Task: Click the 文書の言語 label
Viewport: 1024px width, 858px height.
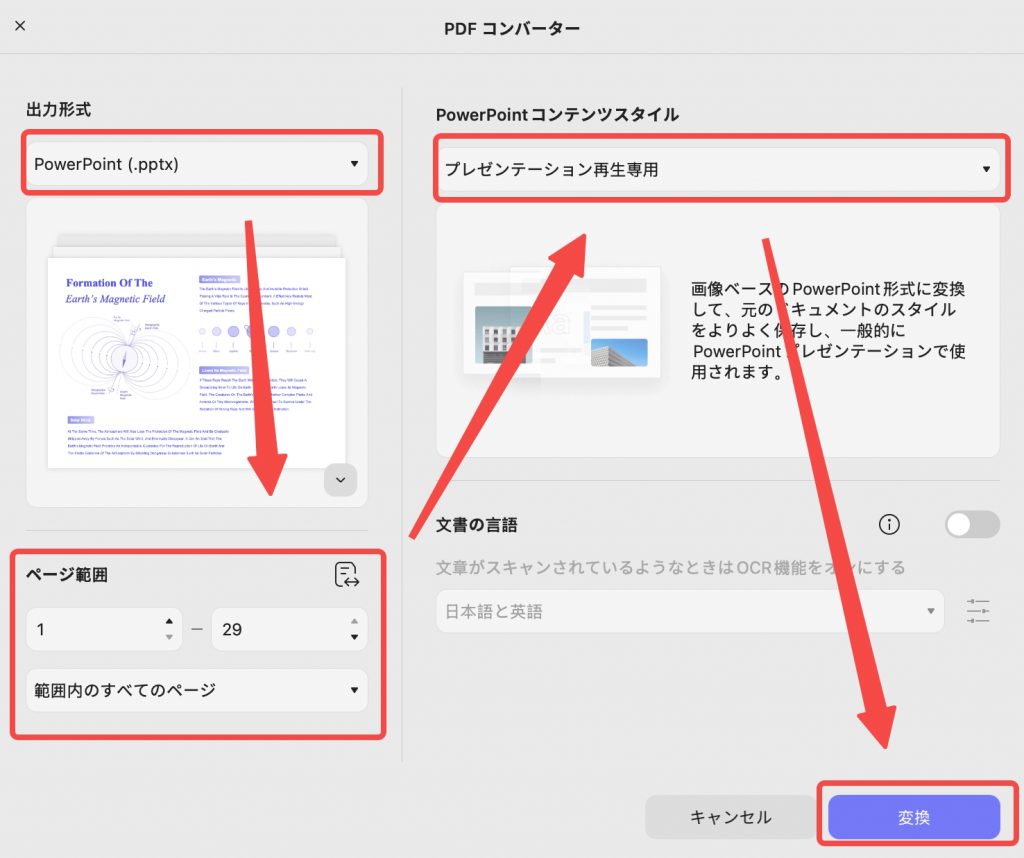Action: click(477, 525)
